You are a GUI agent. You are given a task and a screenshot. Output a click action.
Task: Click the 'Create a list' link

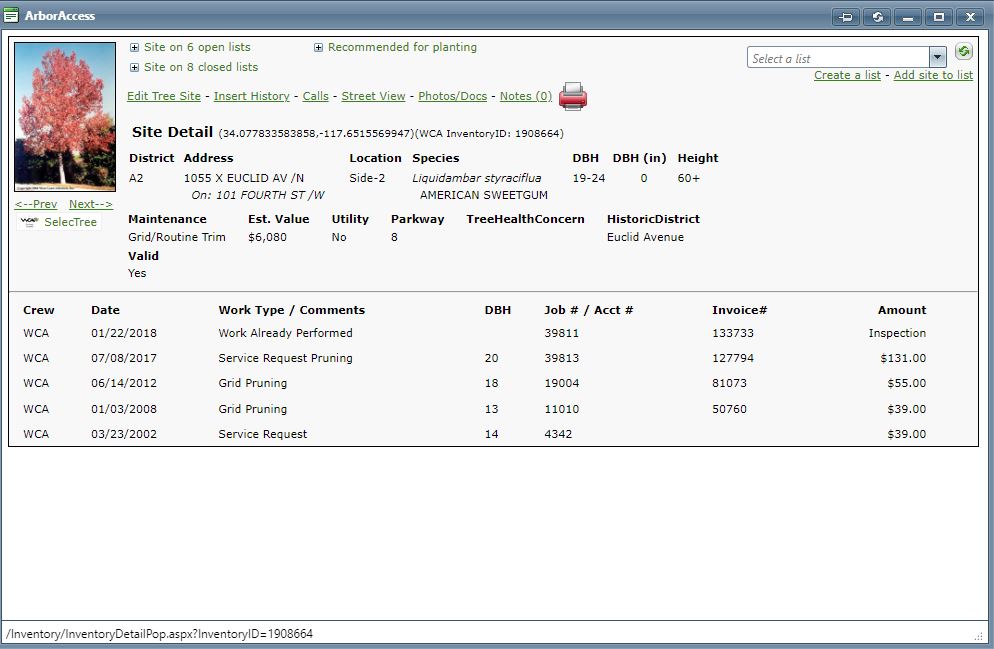coord(847,75)
